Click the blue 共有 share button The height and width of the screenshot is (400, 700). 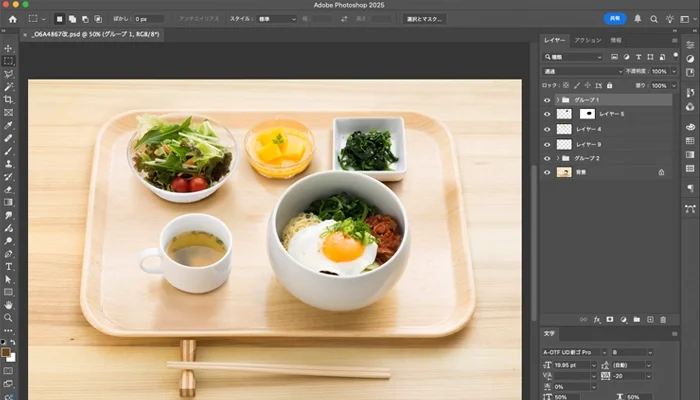click(x=615, y=18)
